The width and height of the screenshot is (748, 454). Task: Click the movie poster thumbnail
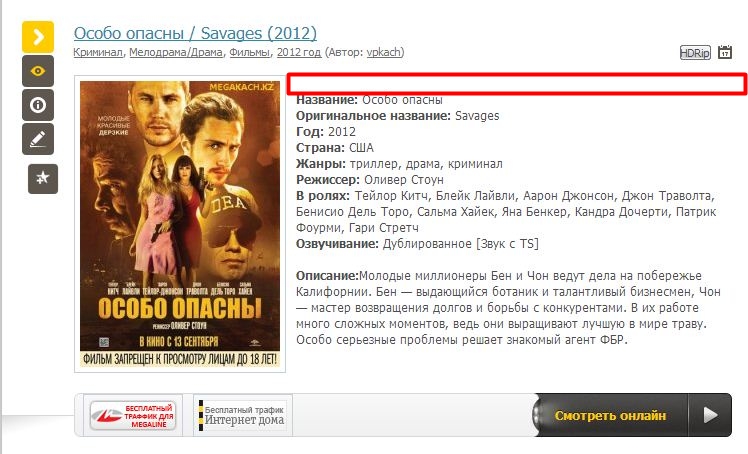click(x=180, y=224)
